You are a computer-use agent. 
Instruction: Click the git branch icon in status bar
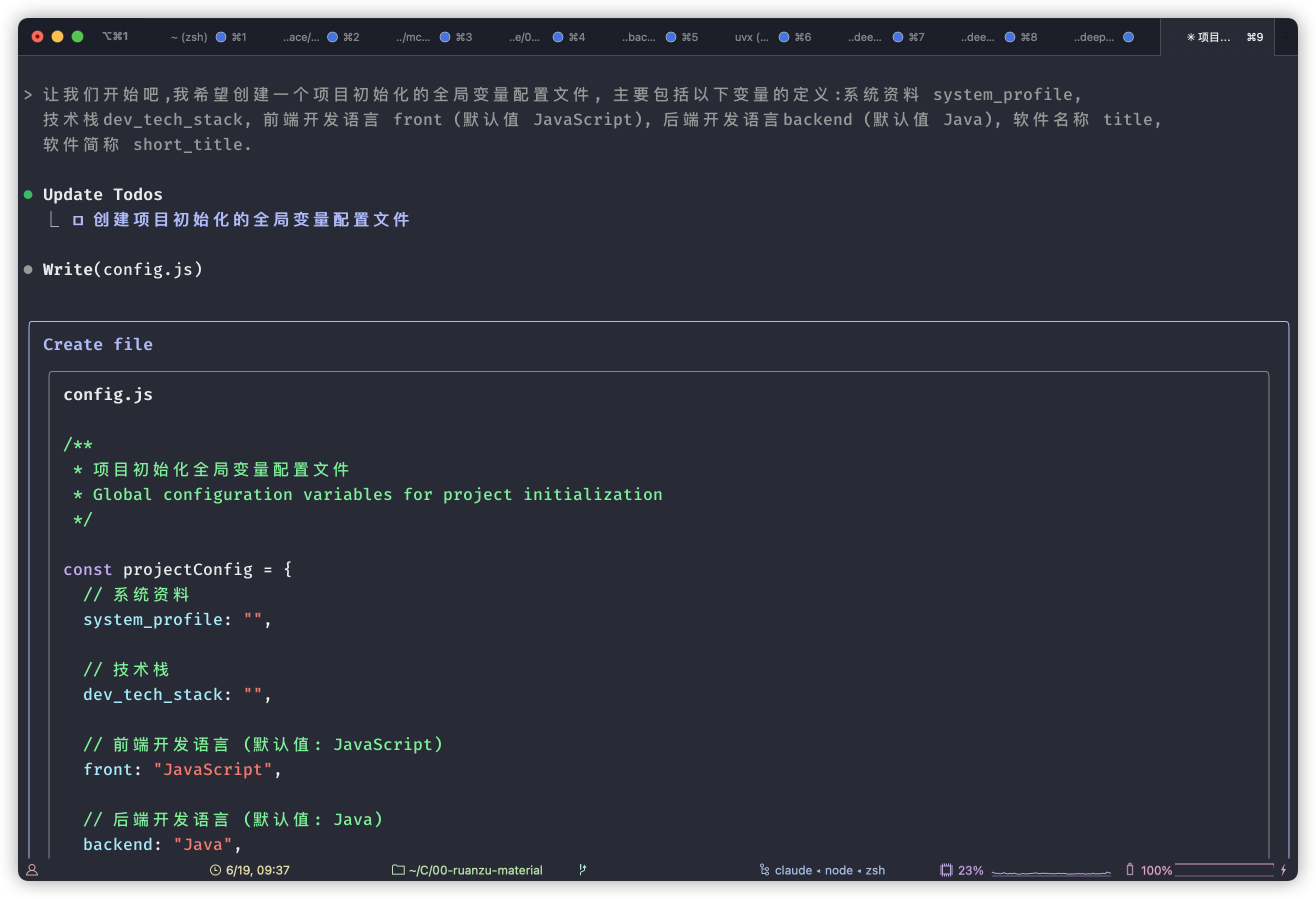coord(582,869)
